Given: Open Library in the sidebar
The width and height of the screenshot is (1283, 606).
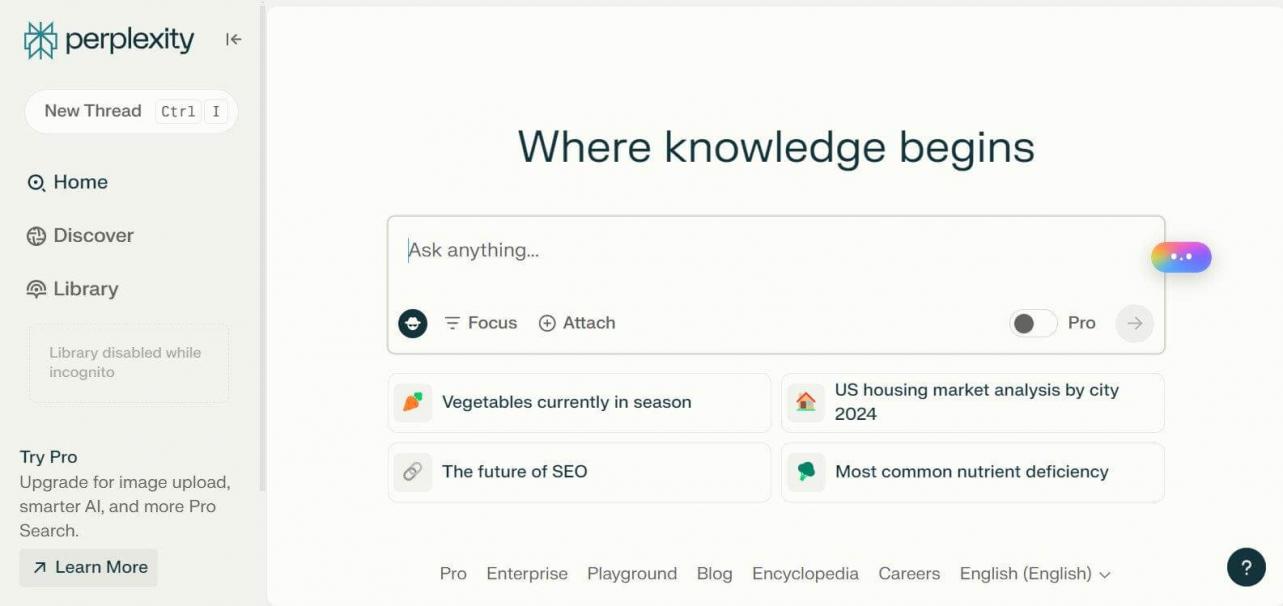Looking at the screenshot, I should coord(73,289).
